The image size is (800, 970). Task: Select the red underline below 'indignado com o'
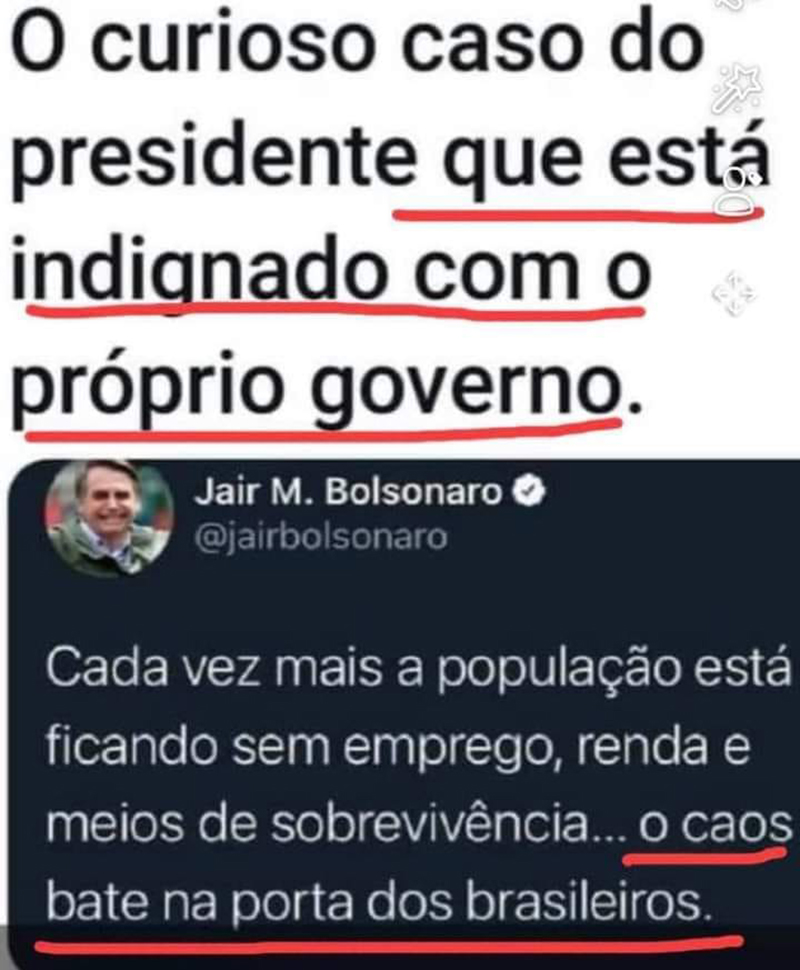point(336,309)
